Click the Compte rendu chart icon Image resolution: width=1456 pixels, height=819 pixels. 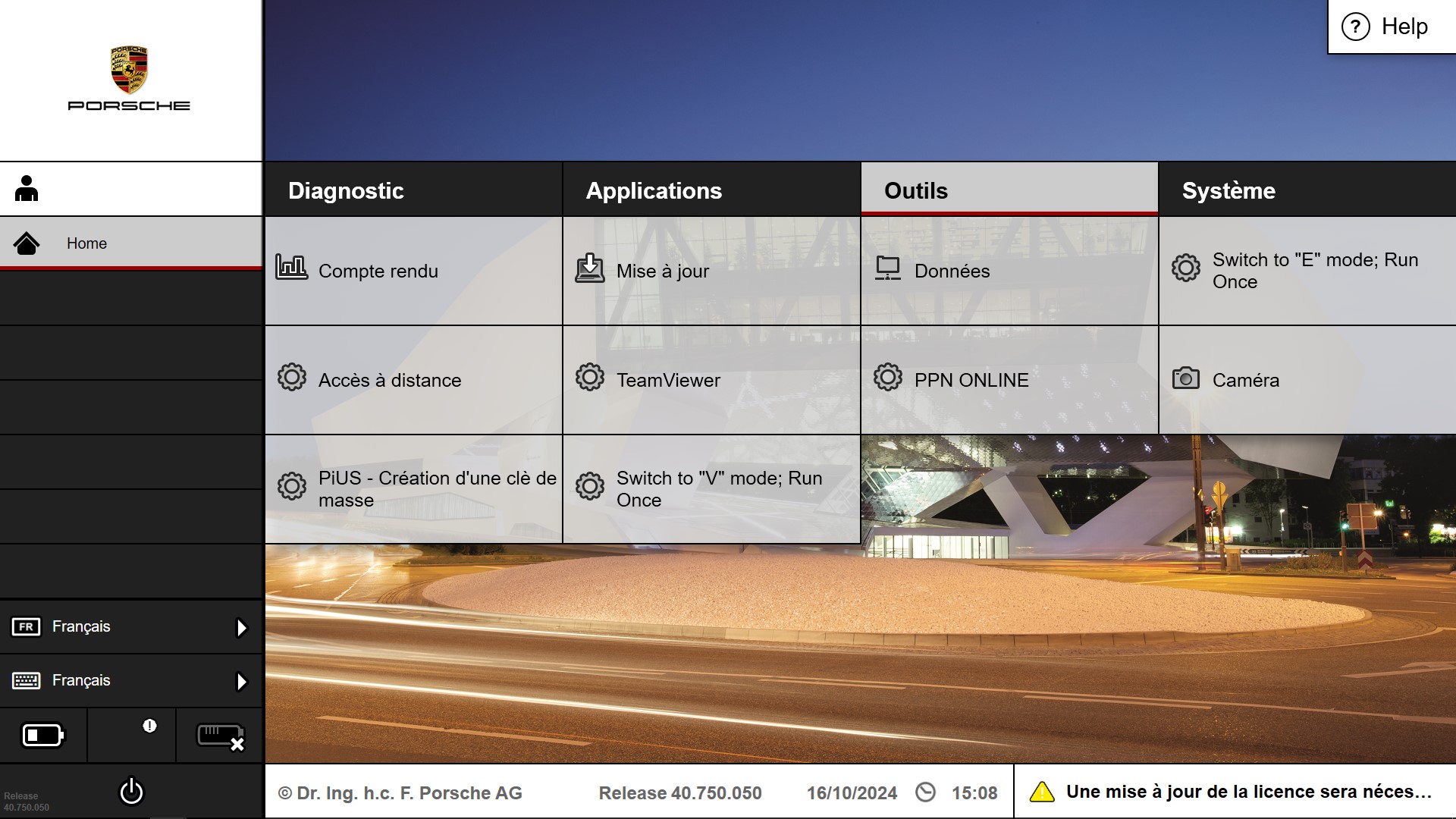tap(291, 267)
